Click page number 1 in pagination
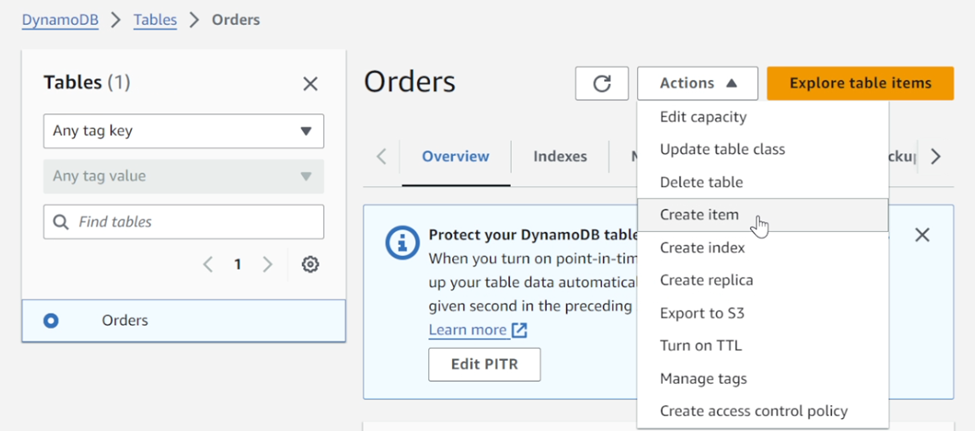Viewport: 975px width, 431px height. pos(238,264)
